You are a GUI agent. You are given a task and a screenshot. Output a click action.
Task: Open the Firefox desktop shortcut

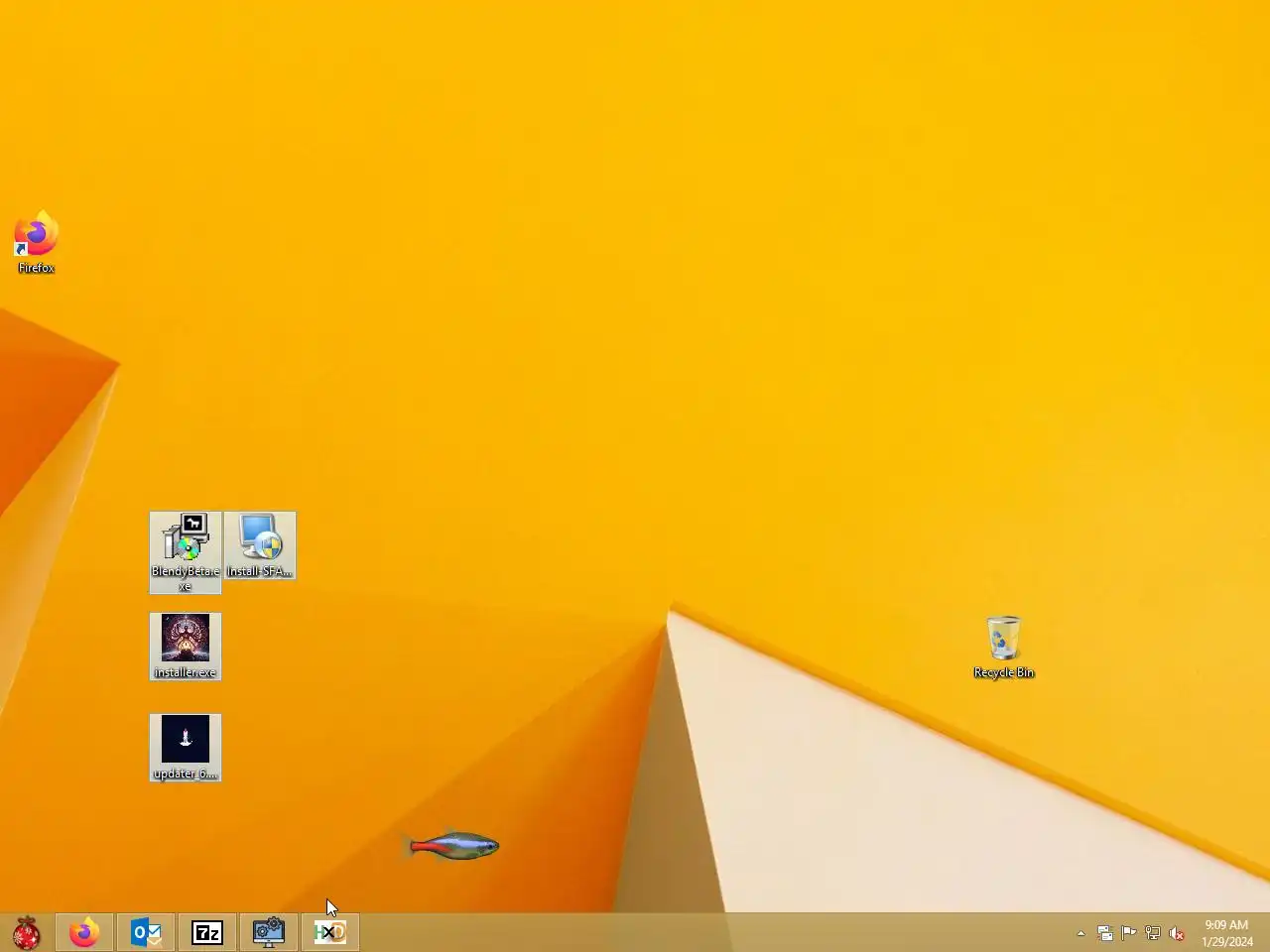(x=36, y=241)
